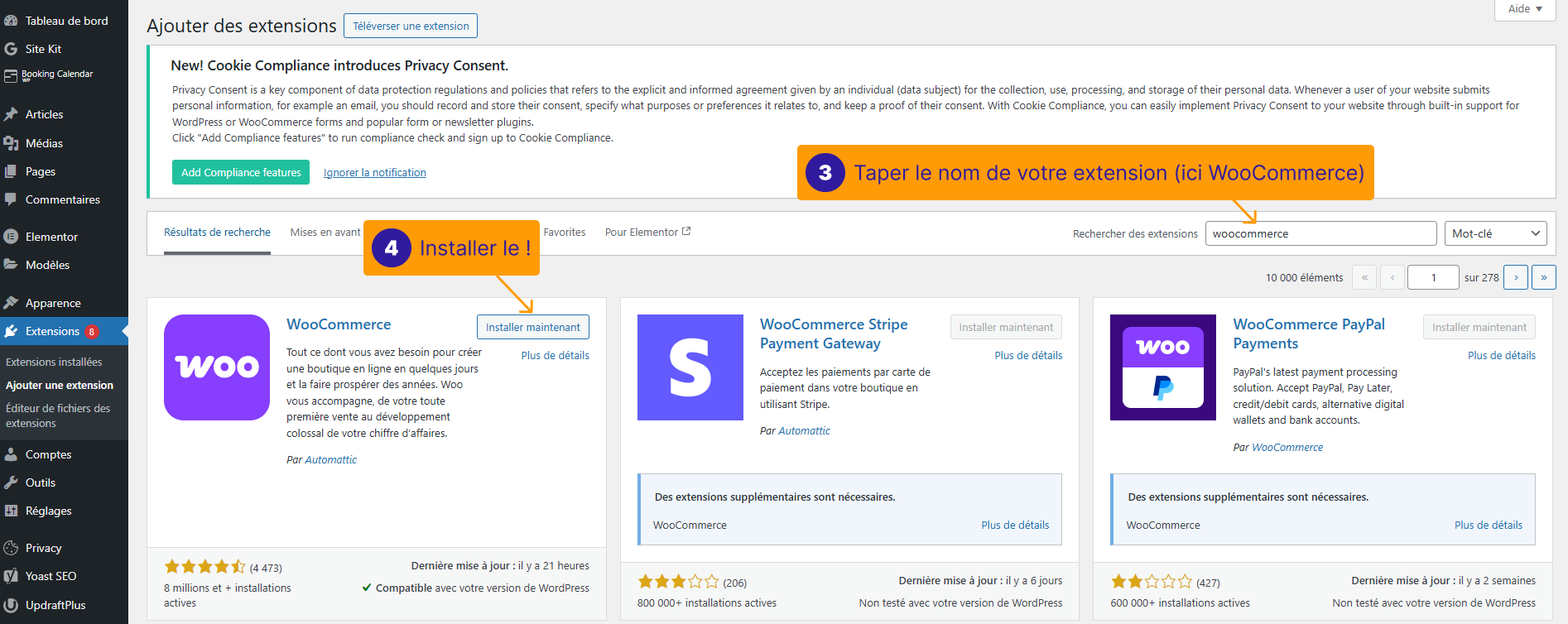Click external link icon beside Pour Elementor

[x=686, y=232]
